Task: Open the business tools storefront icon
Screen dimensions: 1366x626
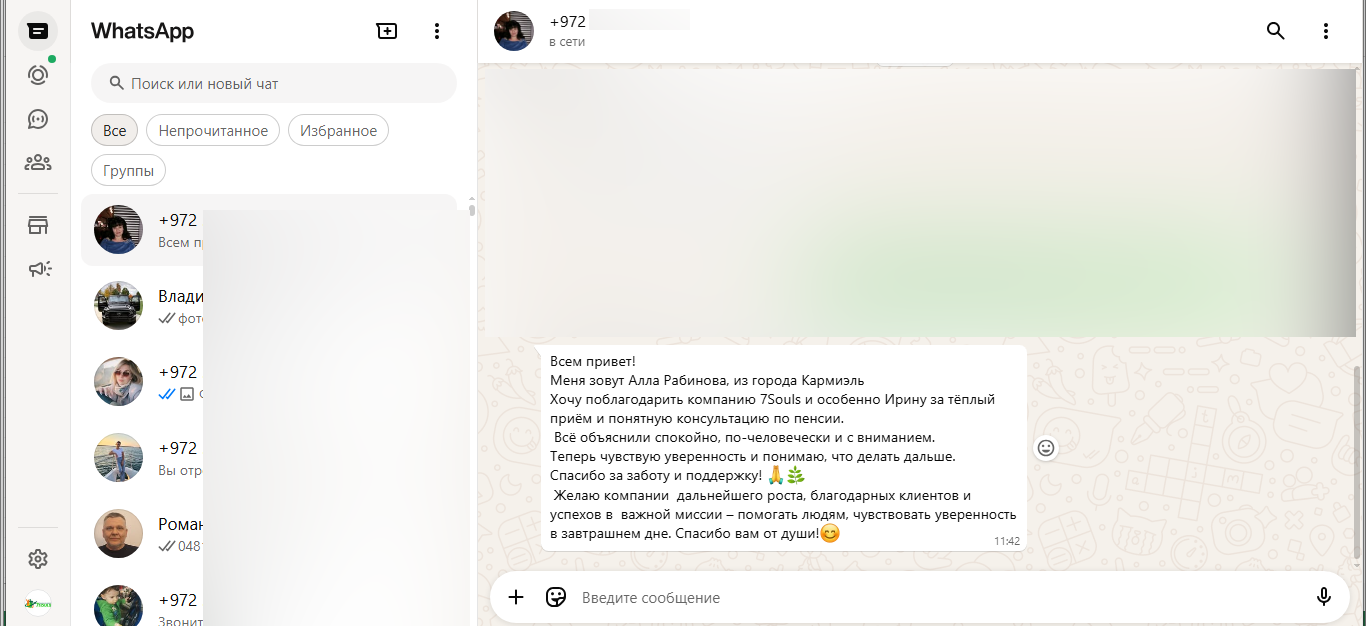Action: pyautogui.click(x=38, y=225)
